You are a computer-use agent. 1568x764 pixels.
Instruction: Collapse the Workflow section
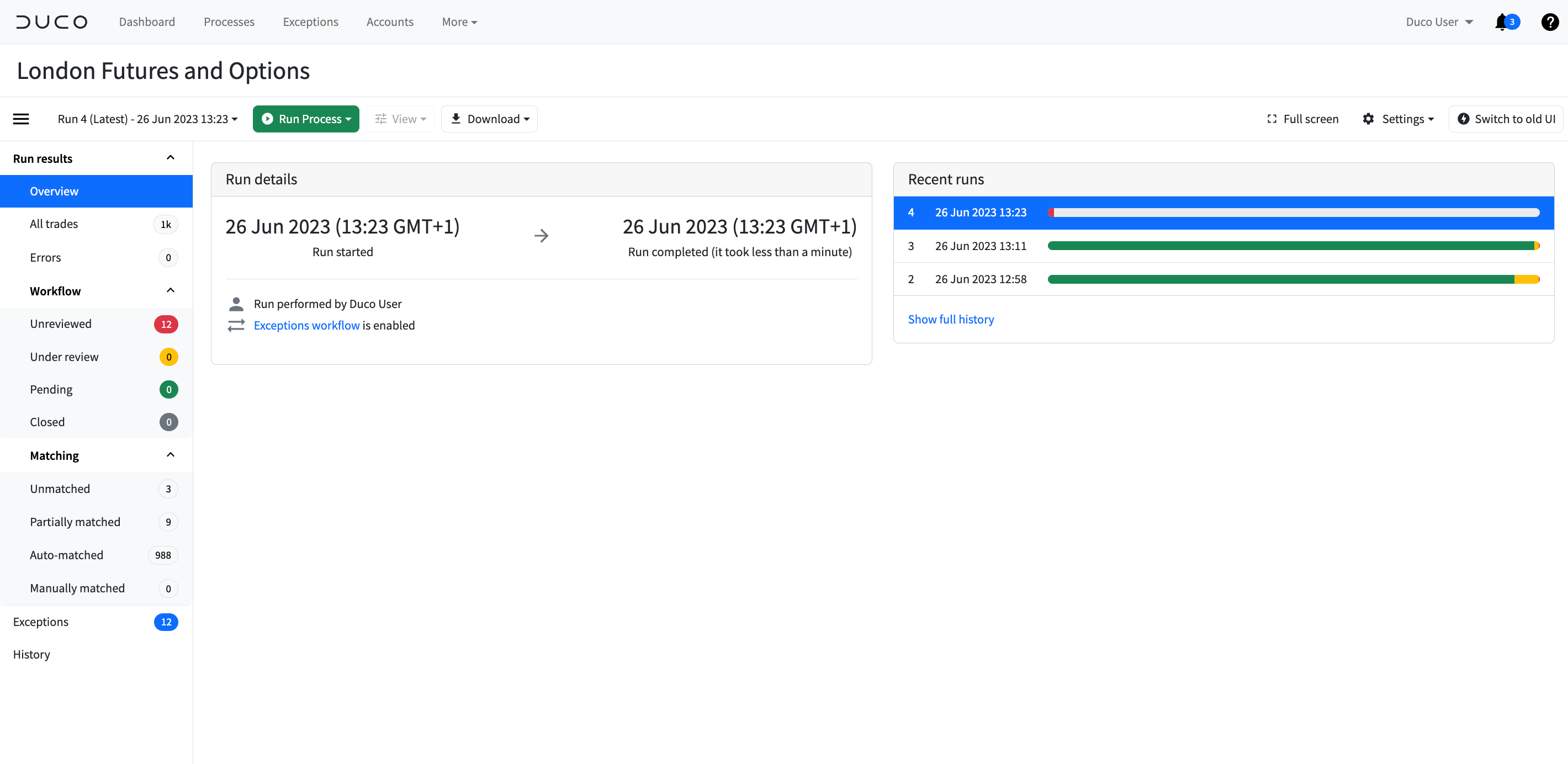pyautogui.click(x=170, y=290)
